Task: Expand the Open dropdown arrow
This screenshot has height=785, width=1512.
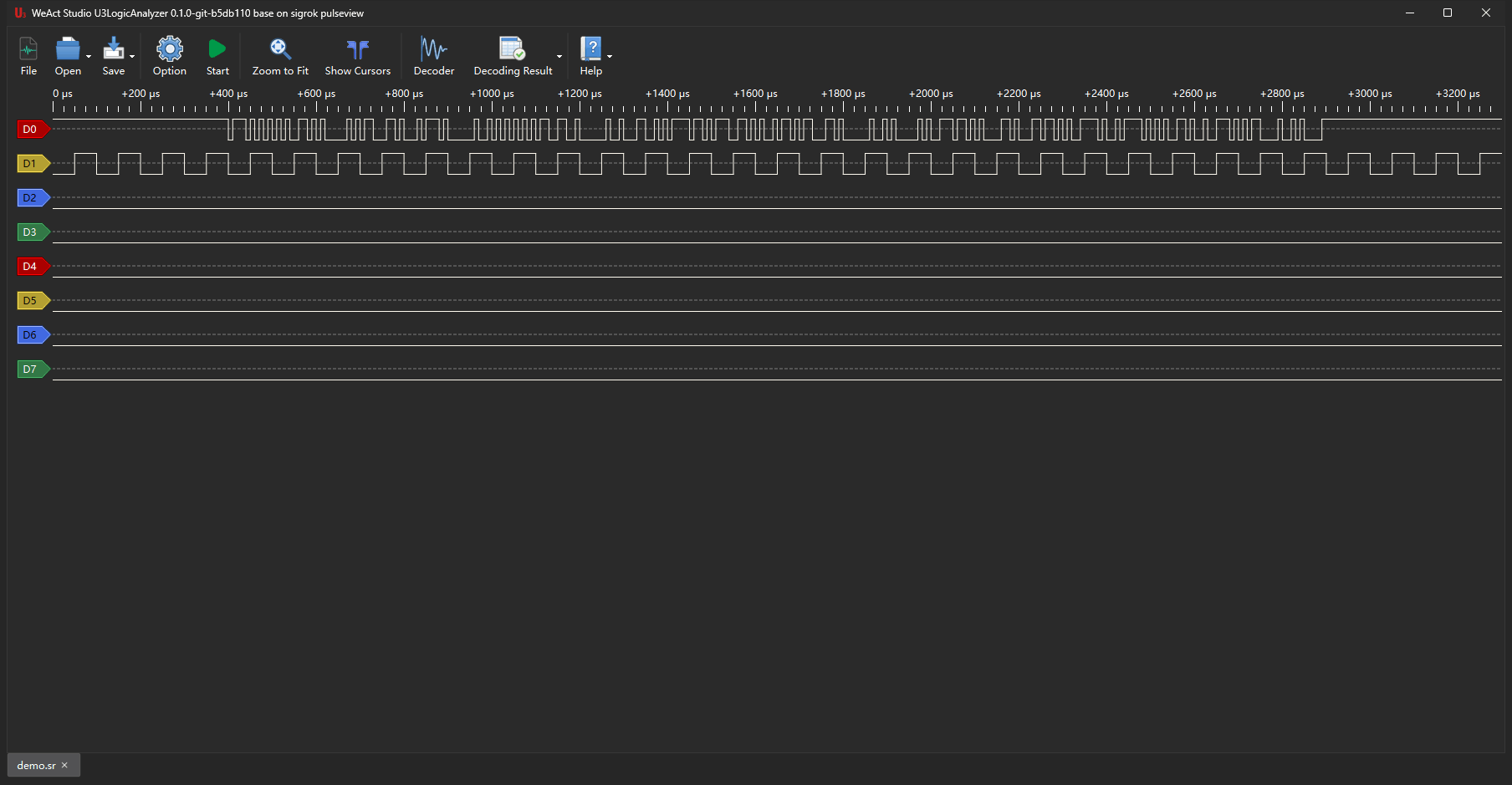Action: [x=89, y=57]
